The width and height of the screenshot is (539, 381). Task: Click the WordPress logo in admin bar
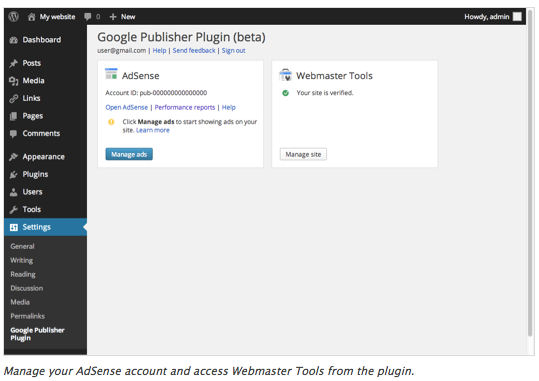click(x=14, y=16)
